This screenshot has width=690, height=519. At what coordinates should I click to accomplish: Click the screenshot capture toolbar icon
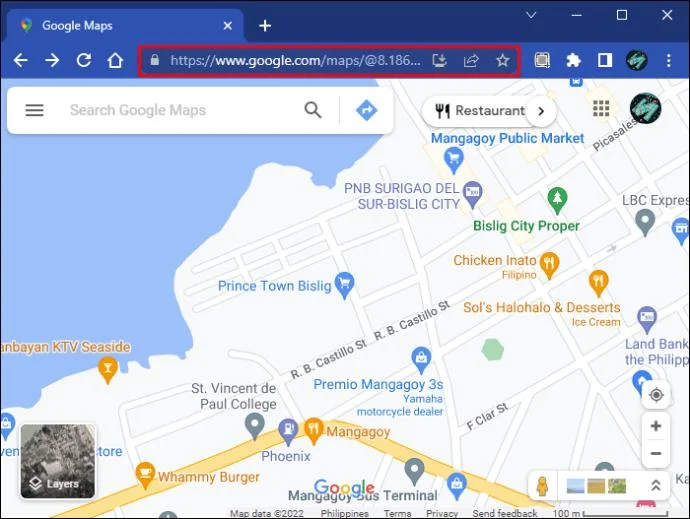pyautogui.click(x=542, y=60)
